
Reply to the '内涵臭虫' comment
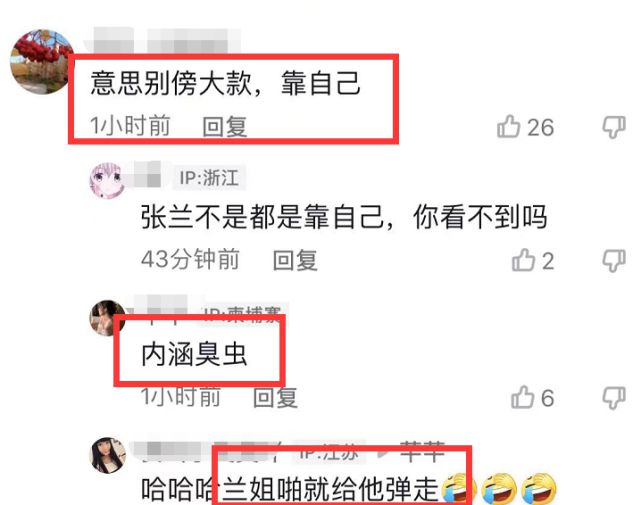click(x=275, y=397)
